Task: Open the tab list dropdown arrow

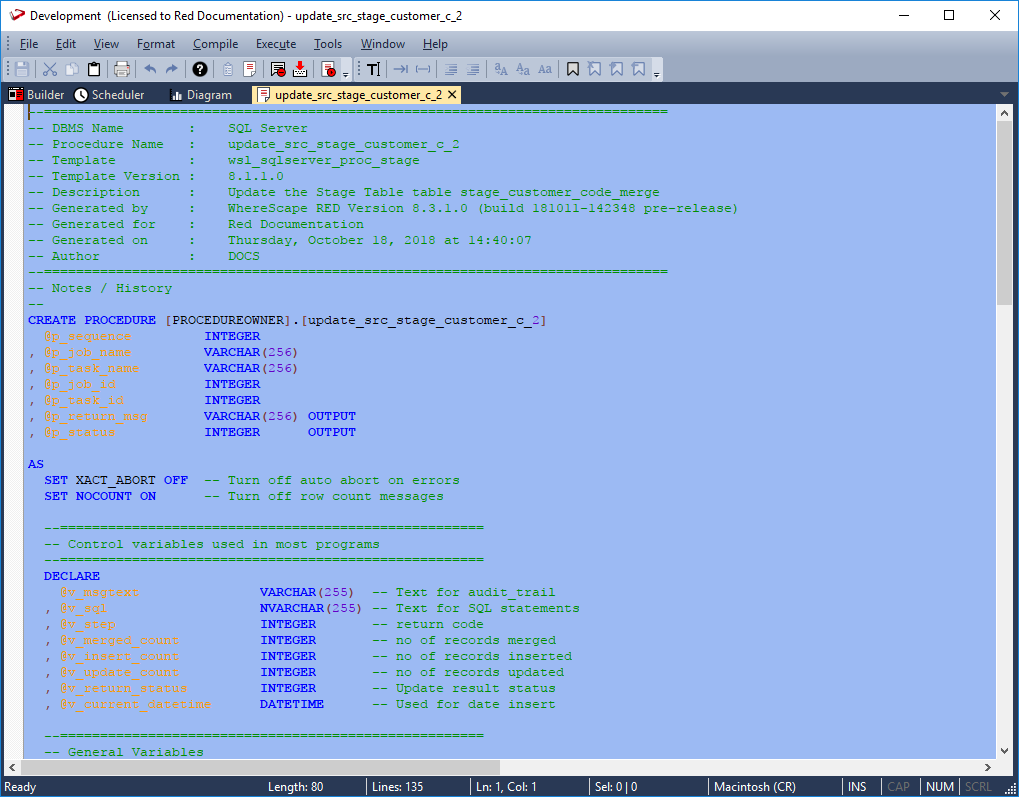Action: click(1004, 95)
